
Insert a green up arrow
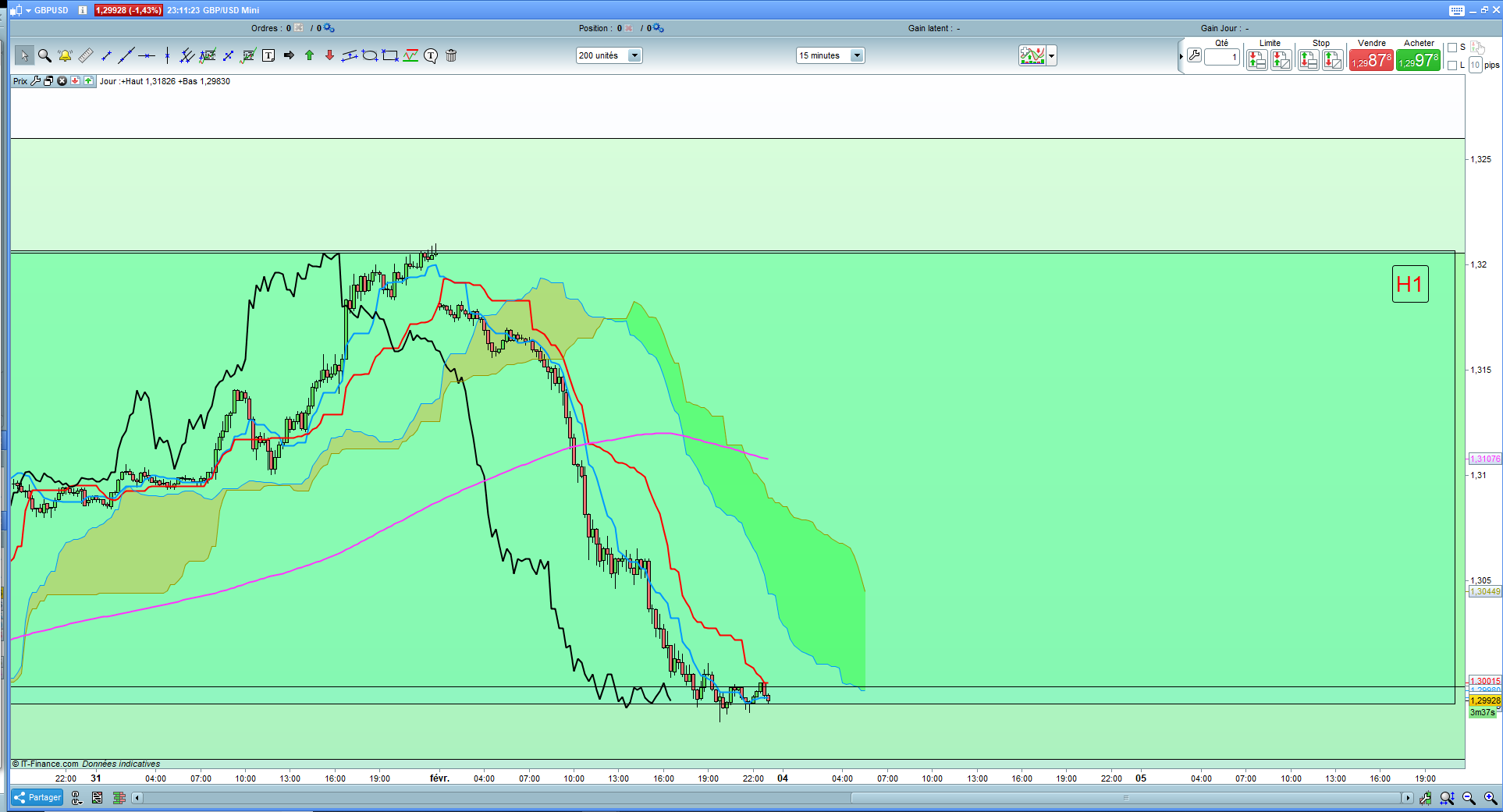(x=309, y=55)
